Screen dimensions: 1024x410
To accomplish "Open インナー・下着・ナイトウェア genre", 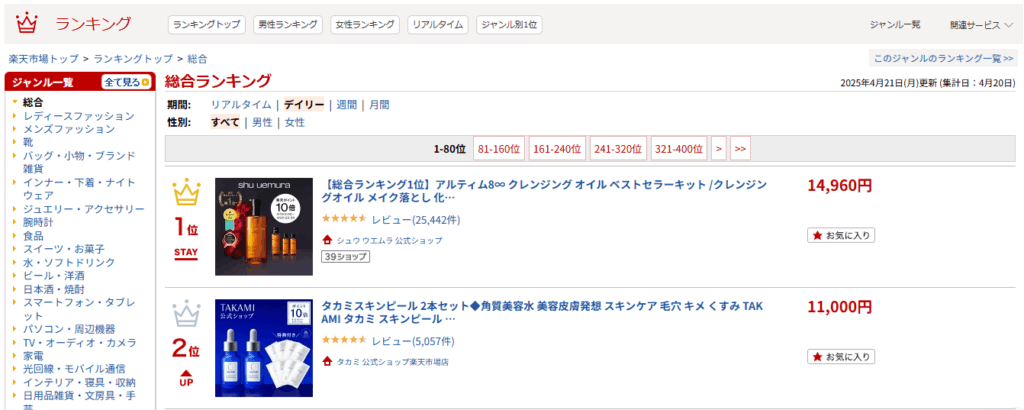I will click(x=79, y=189).
